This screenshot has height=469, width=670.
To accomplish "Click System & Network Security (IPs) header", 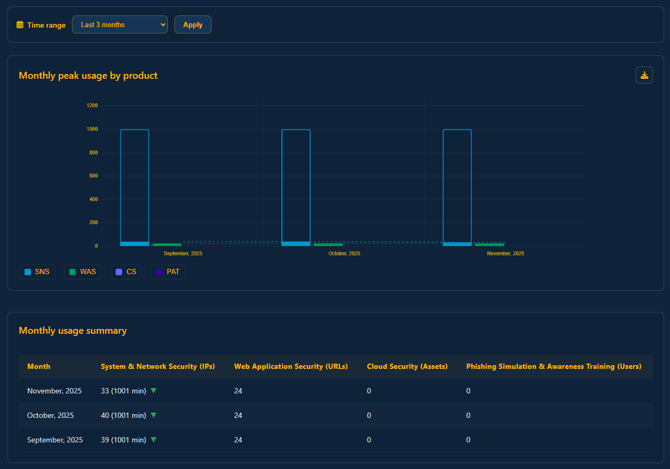I will (x=157, y=367).
